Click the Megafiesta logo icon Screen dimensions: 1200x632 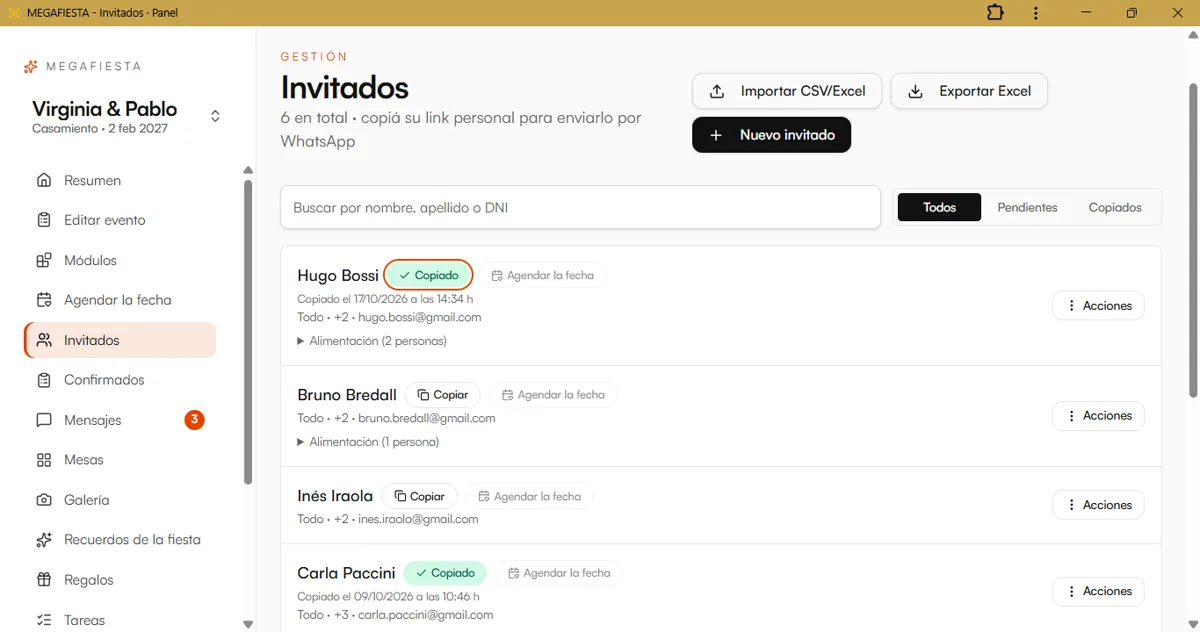31,66
